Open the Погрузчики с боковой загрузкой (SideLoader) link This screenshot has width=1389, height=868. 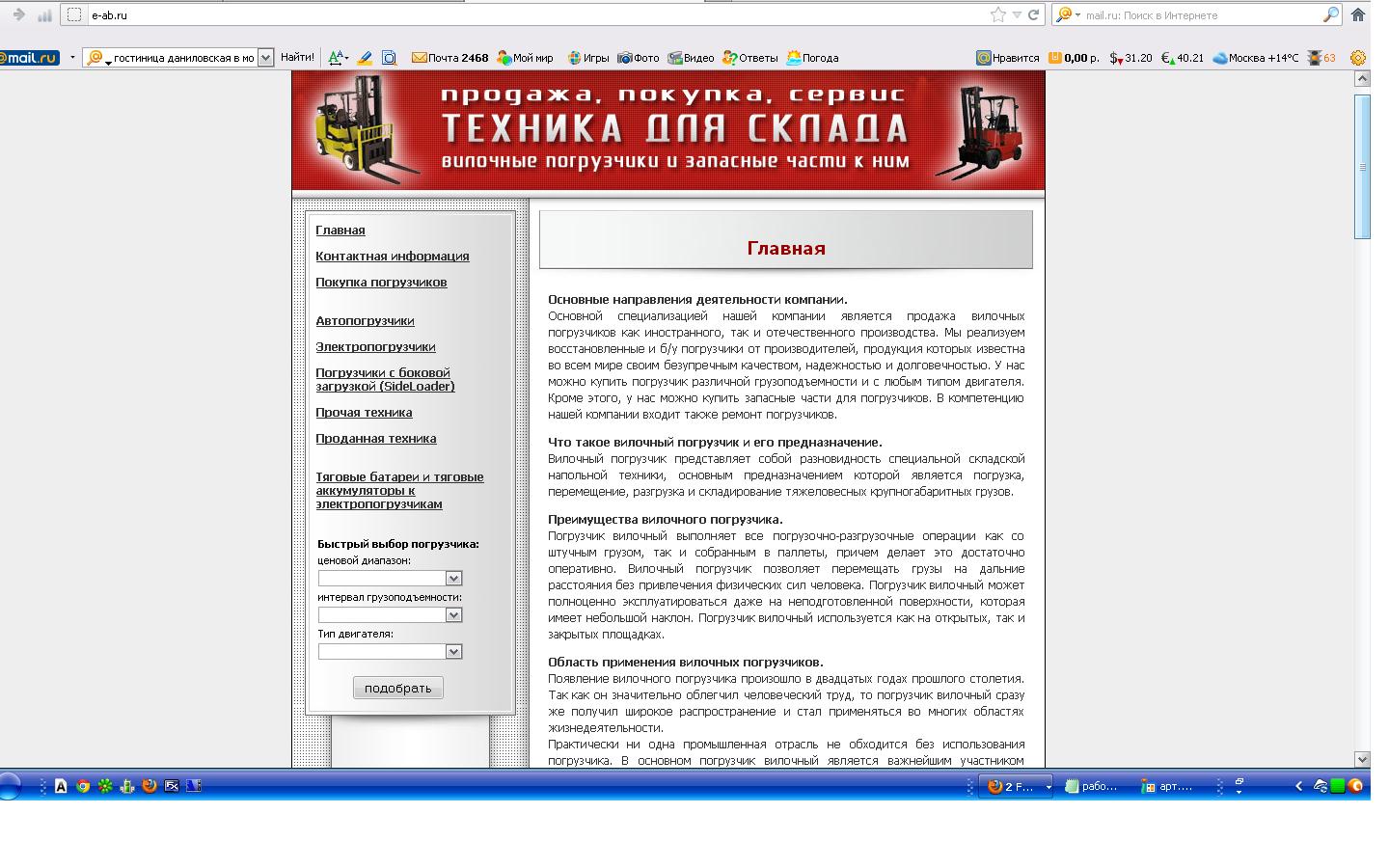[x=385, y=380]
